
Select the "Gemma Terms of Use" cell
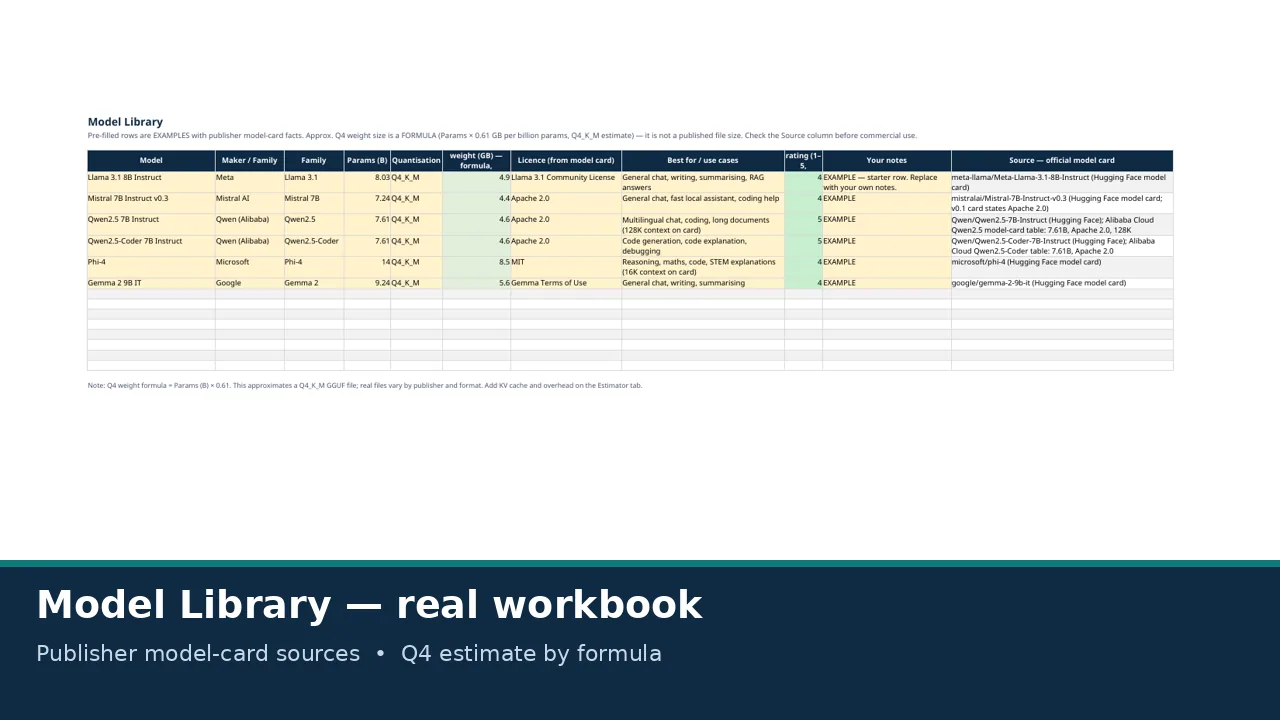coord(566,283)
